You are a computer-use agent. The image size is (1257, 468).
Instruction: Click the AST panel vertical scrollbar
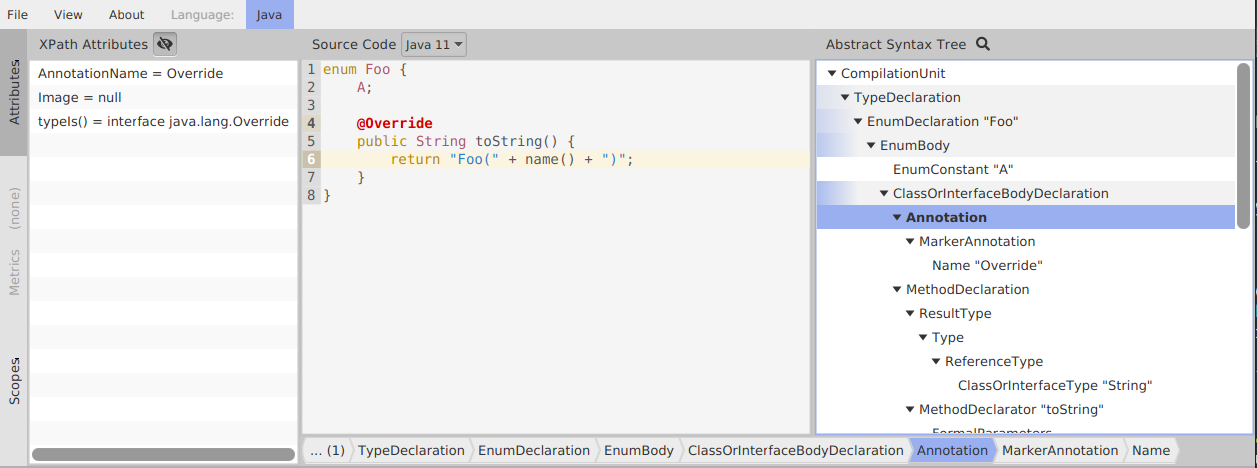click(x=1243, y=145)
